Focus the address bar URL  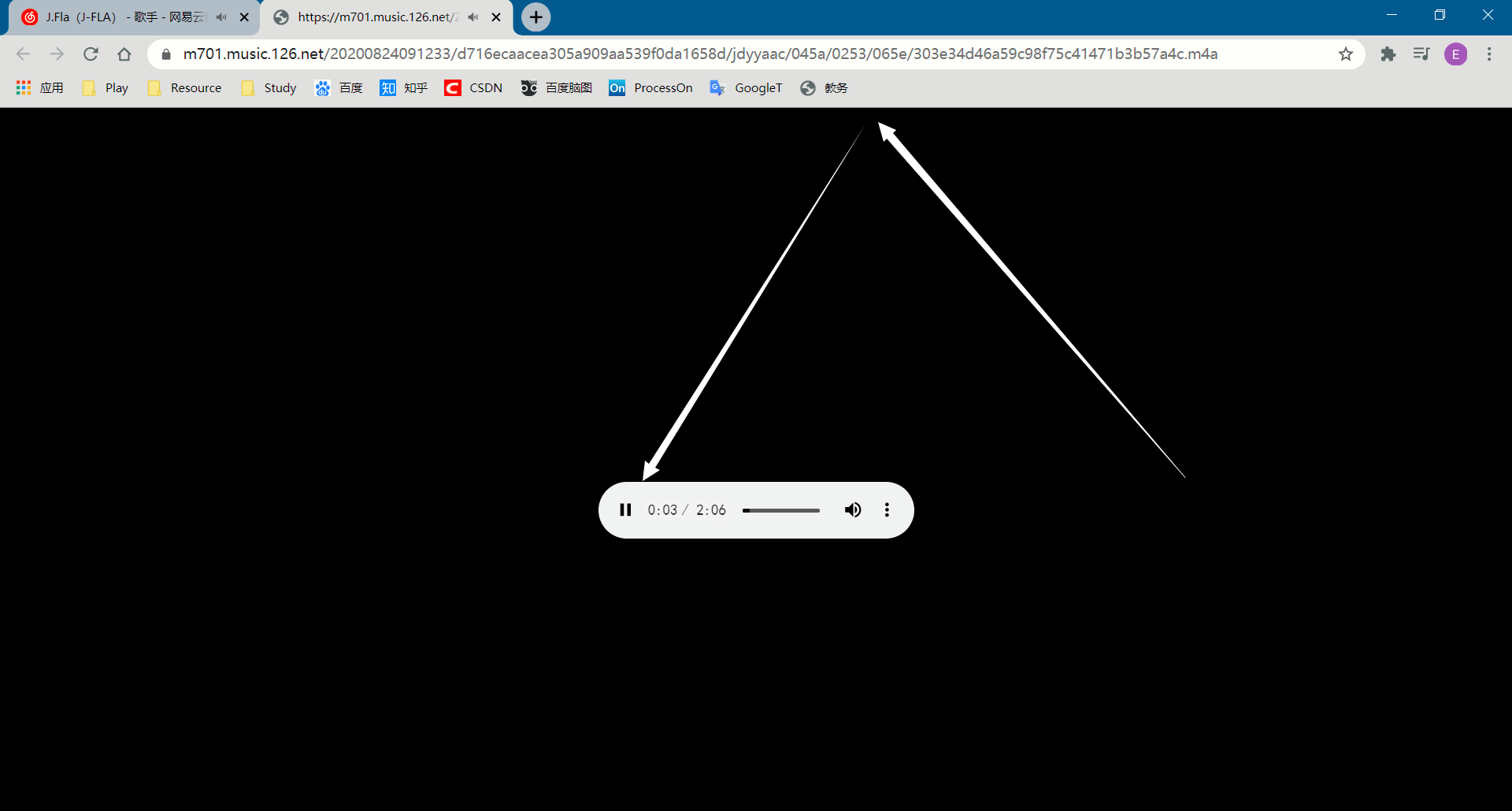click(700, 54)
